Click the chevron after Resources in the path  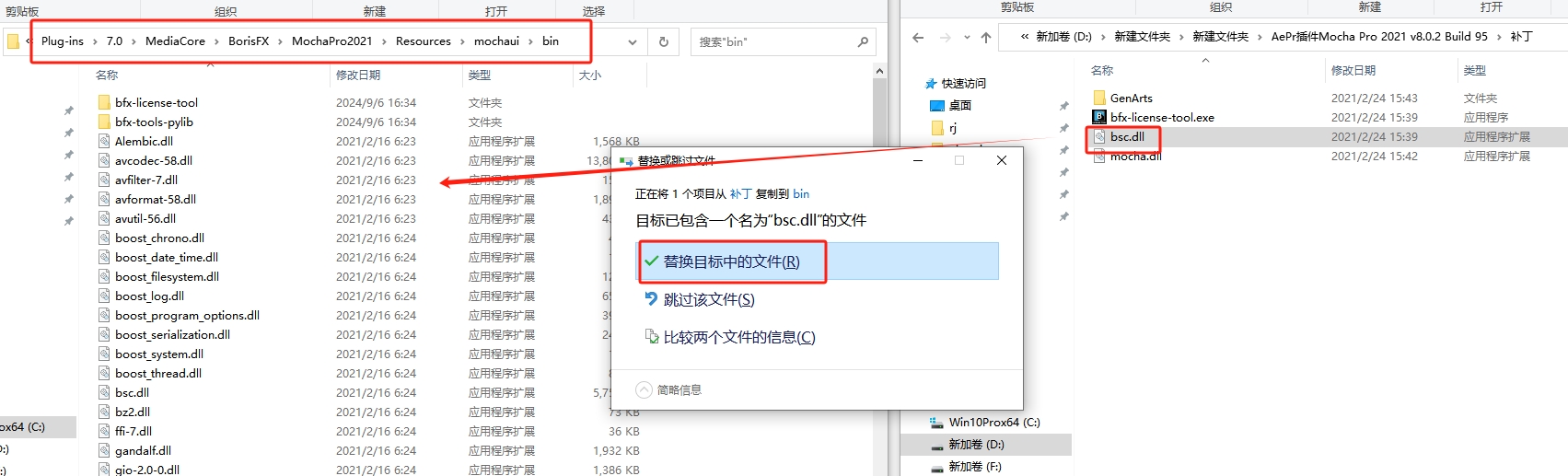coord(462,41)
